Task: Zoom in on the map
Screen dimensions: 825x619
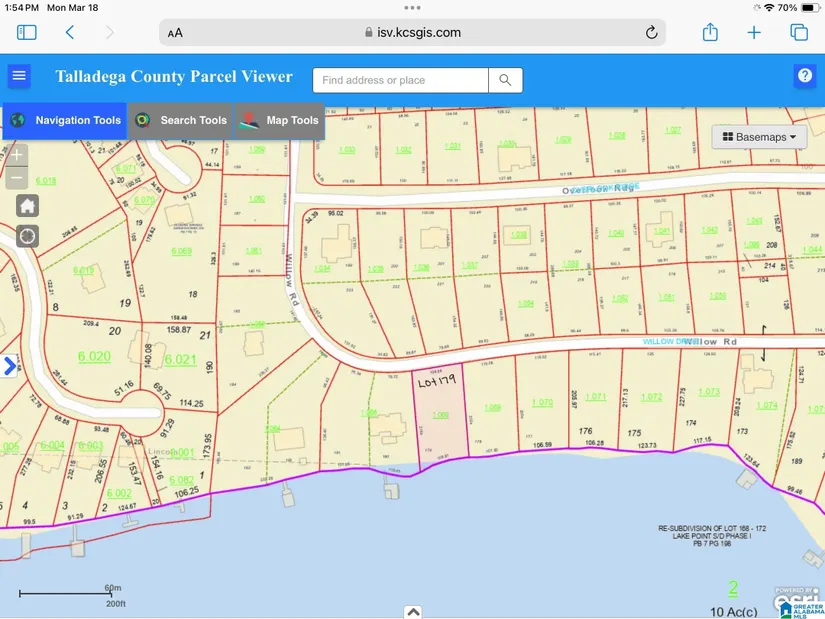Action: (x=17, y=155)
